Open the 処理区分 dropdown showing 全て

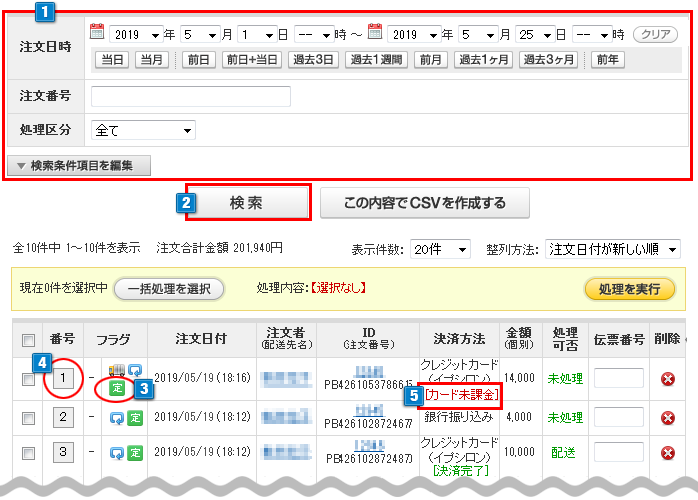click(143, 130)
